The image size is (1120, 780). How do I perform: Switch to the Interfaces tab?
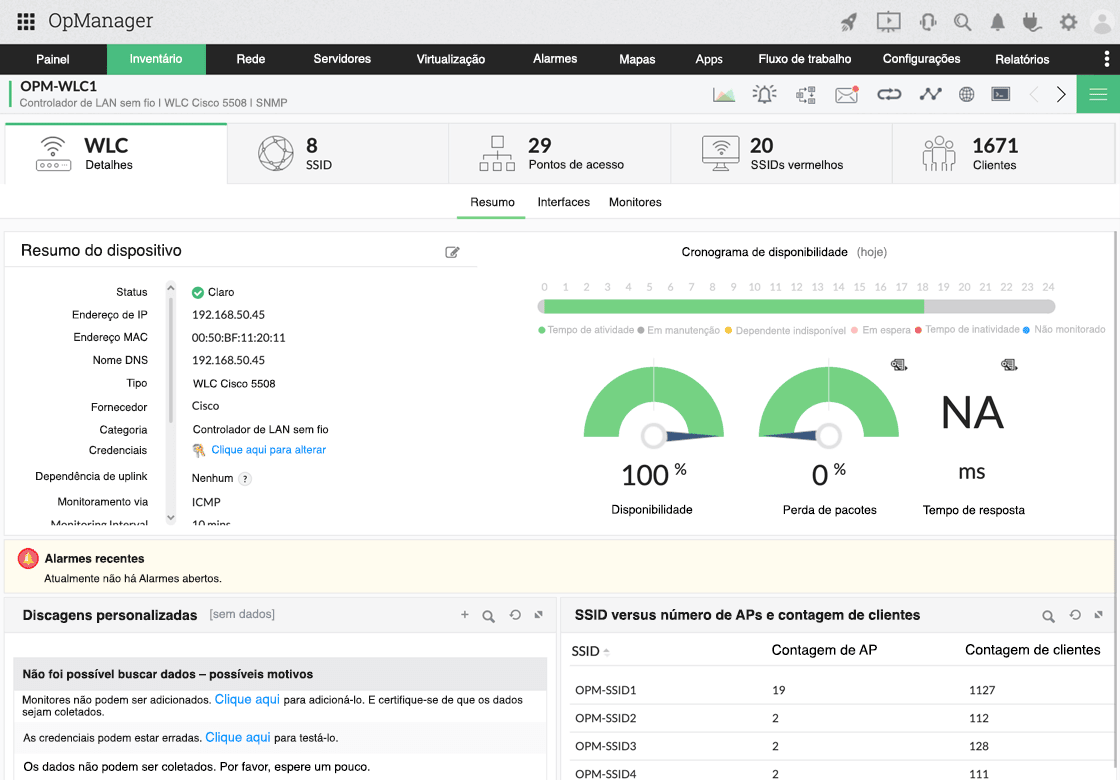tap(563, 202)
